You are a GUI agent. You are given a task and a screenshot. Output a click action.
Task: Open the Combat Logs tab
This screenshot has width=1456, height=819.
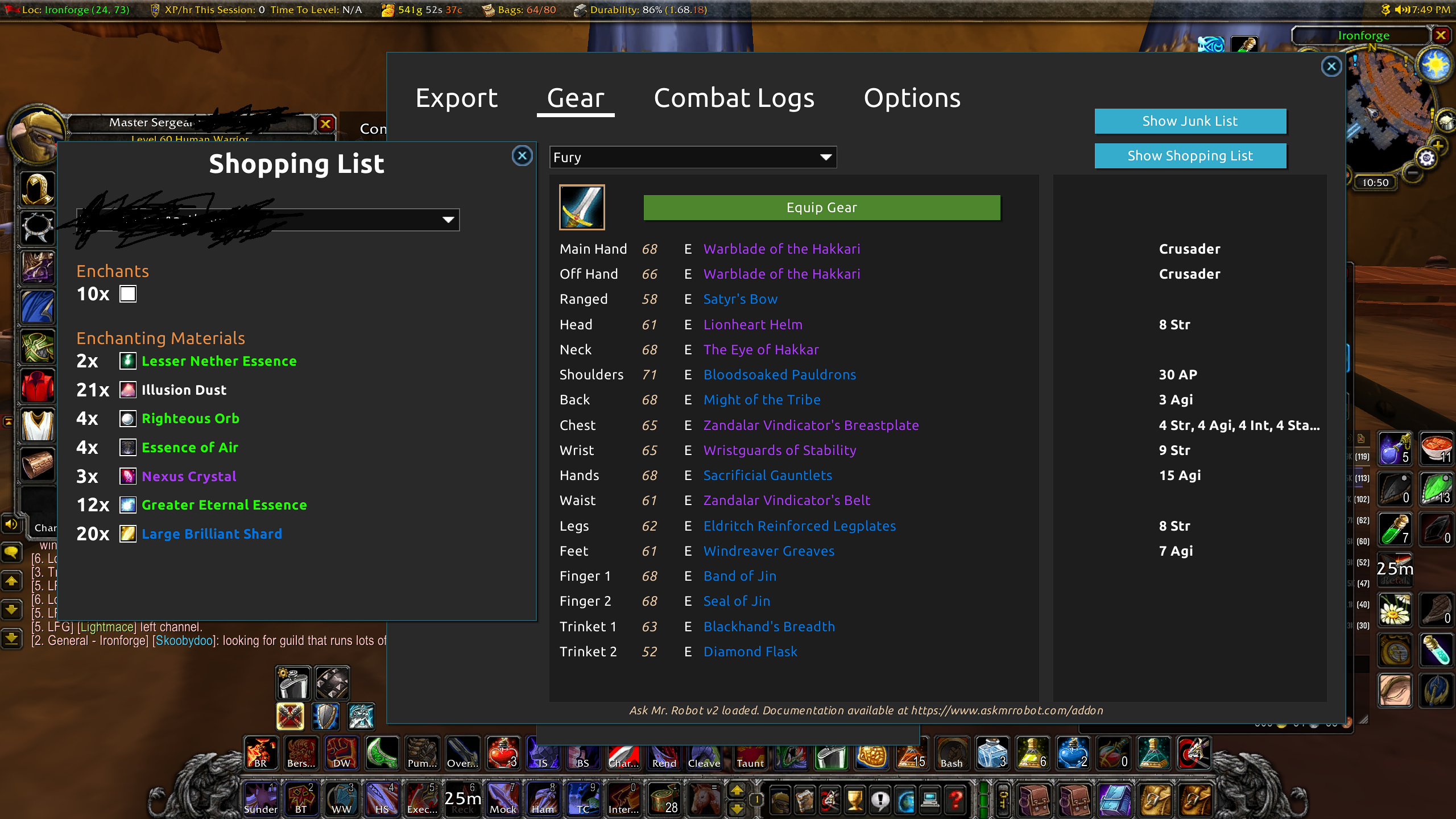[x=734, y=98]
